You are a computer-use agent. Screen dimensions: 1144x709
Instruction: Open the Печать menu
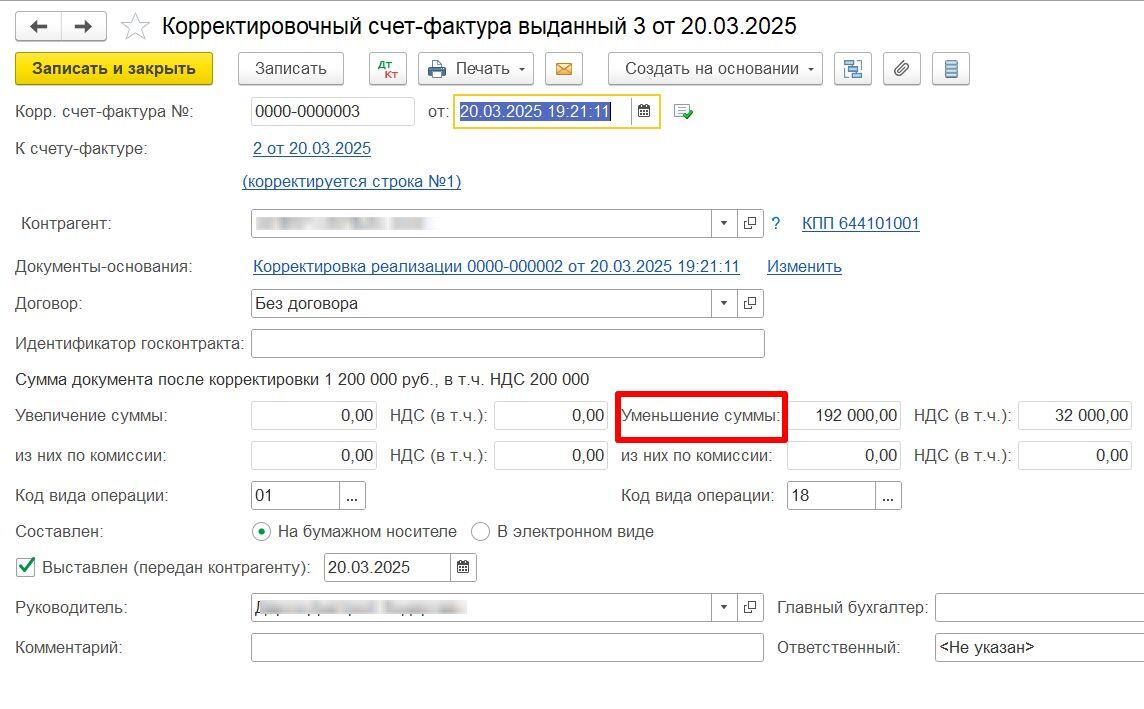(x=476, y=69)
